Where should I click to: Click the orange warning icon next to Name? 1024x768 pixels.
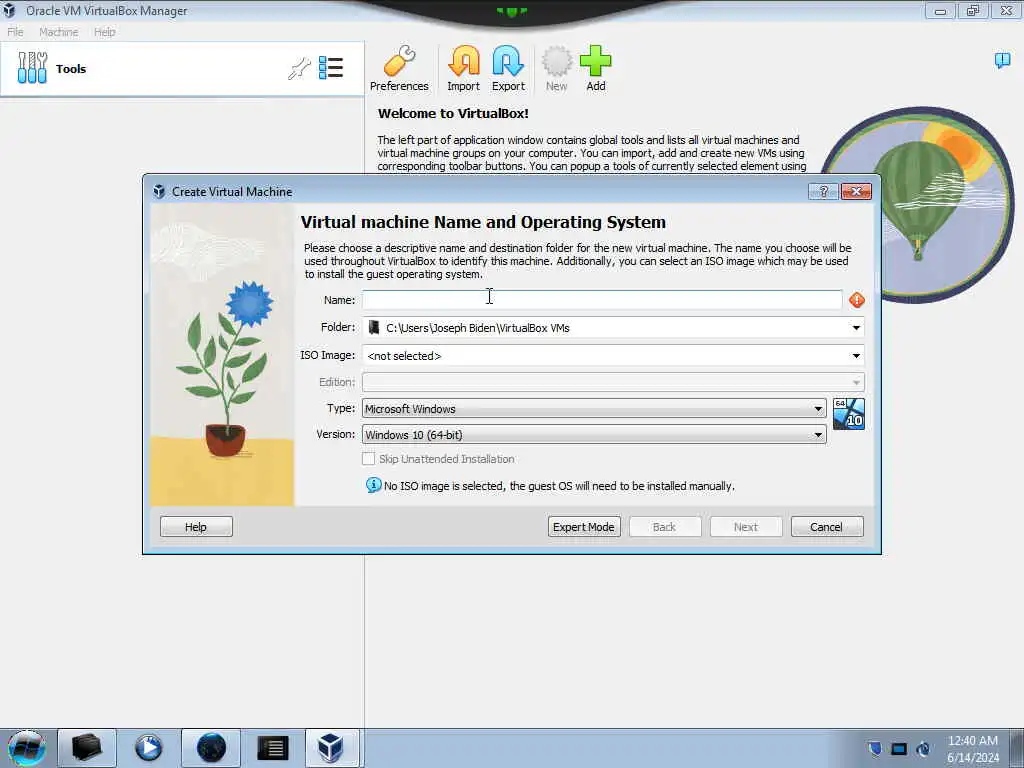point(857,300)
